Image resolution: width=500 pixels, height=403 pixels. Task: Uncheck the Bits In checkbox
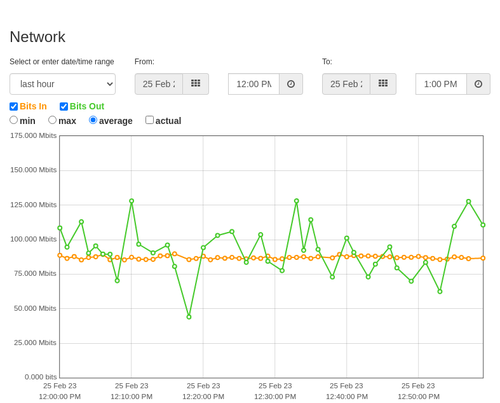14,106
